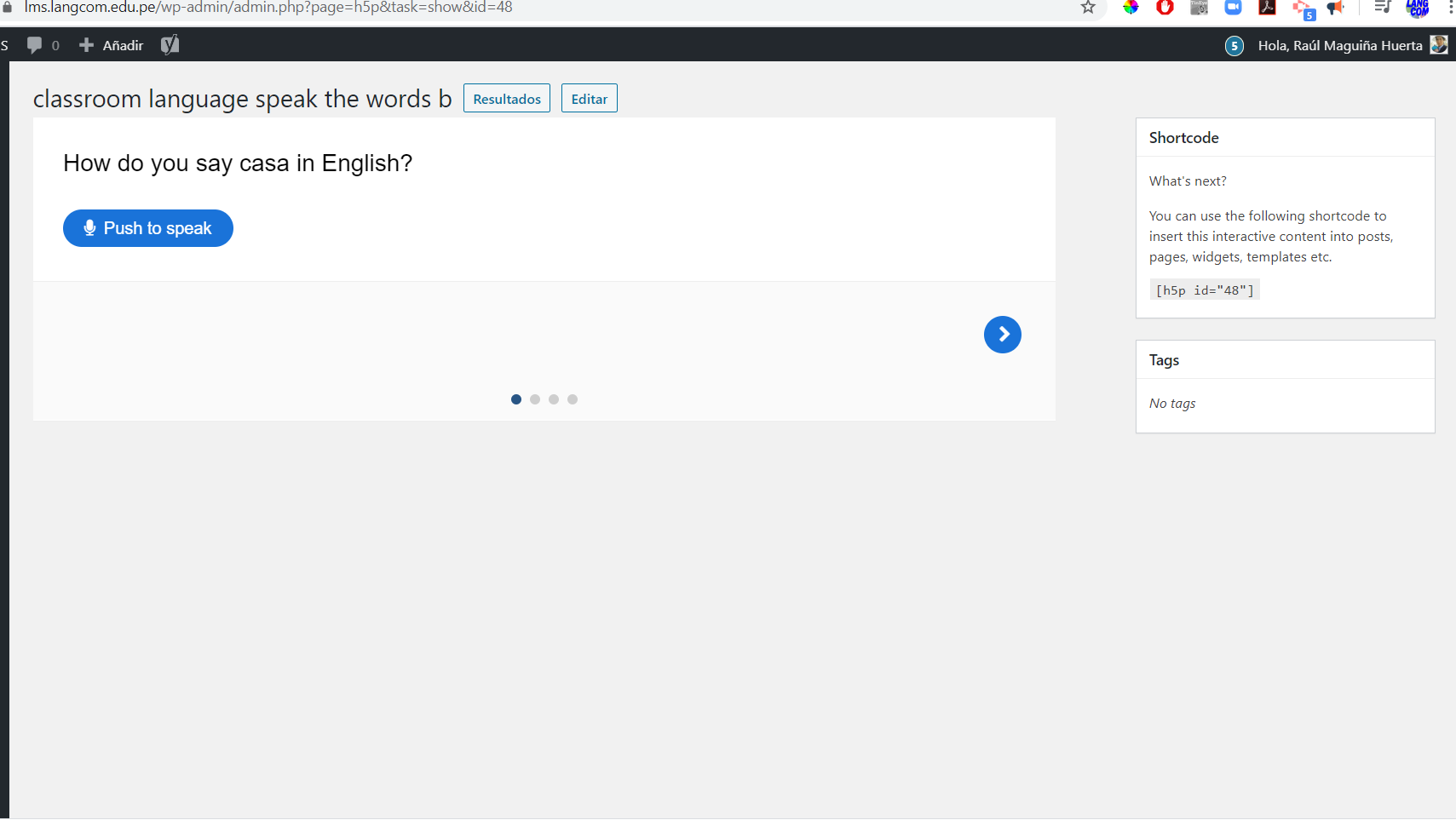The width and height of the screenshot is (1456, 820).
Task: Open the TinEye extension
Action: pyautogui.click(x=1199, y=8)
